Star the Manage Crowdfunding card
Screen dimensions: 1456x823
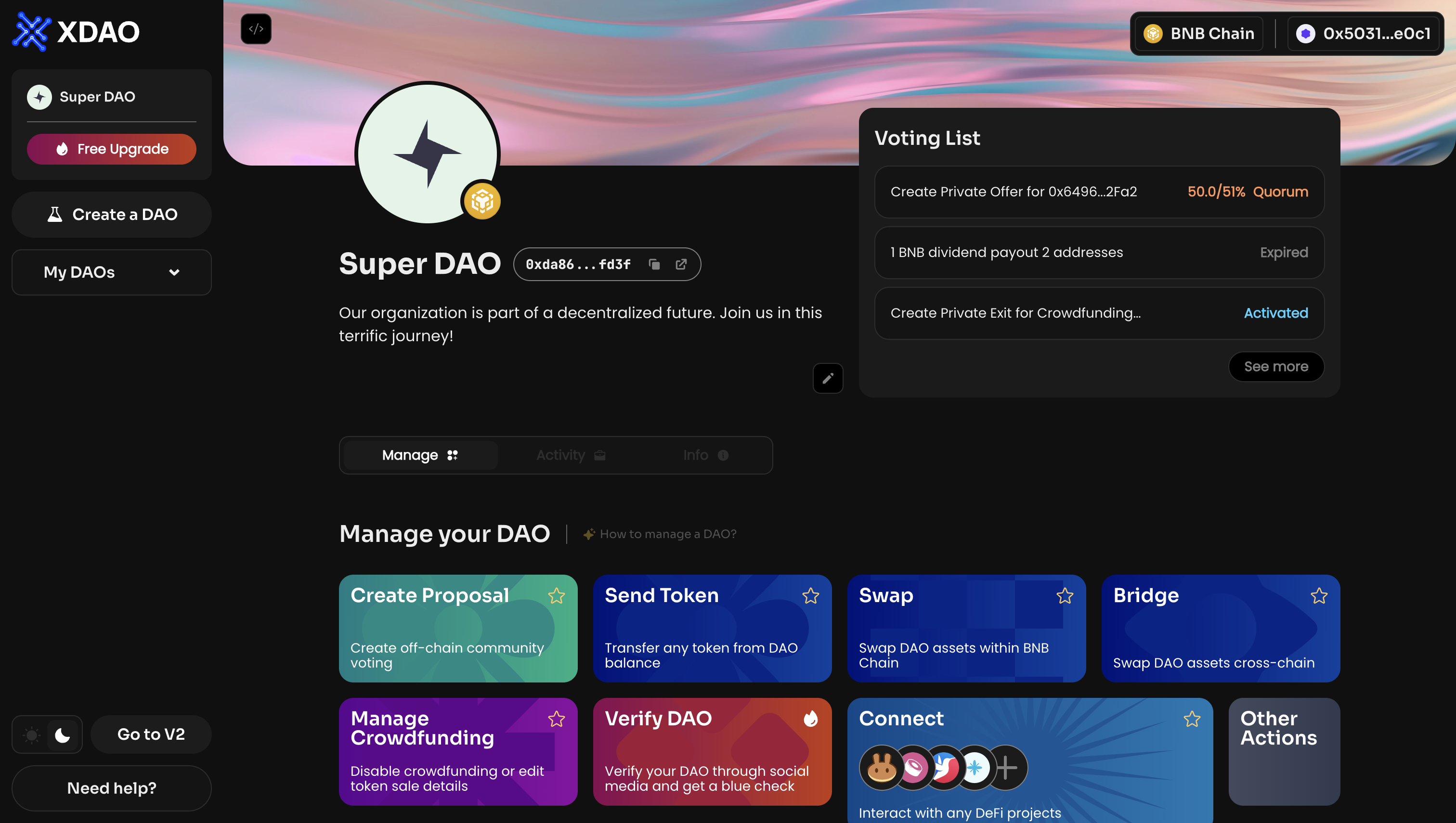pos(557,719)
